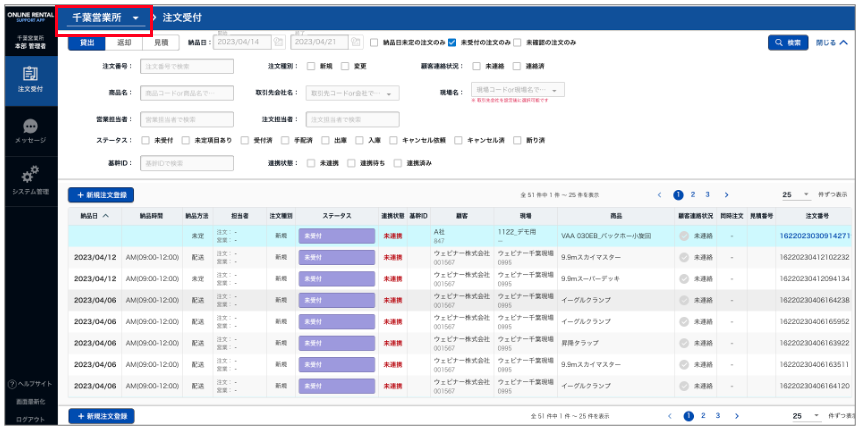Switch to the 見積 tab
861x430 pixels.
(161, 43)
